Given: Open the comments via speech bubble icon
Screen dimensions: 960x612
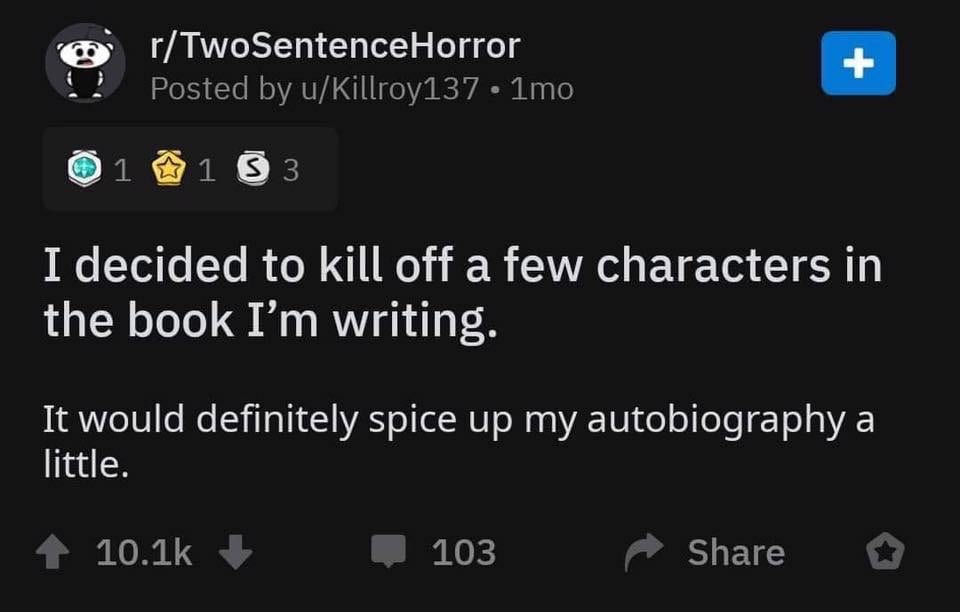Looking at the screenshot, I should 390,551.
